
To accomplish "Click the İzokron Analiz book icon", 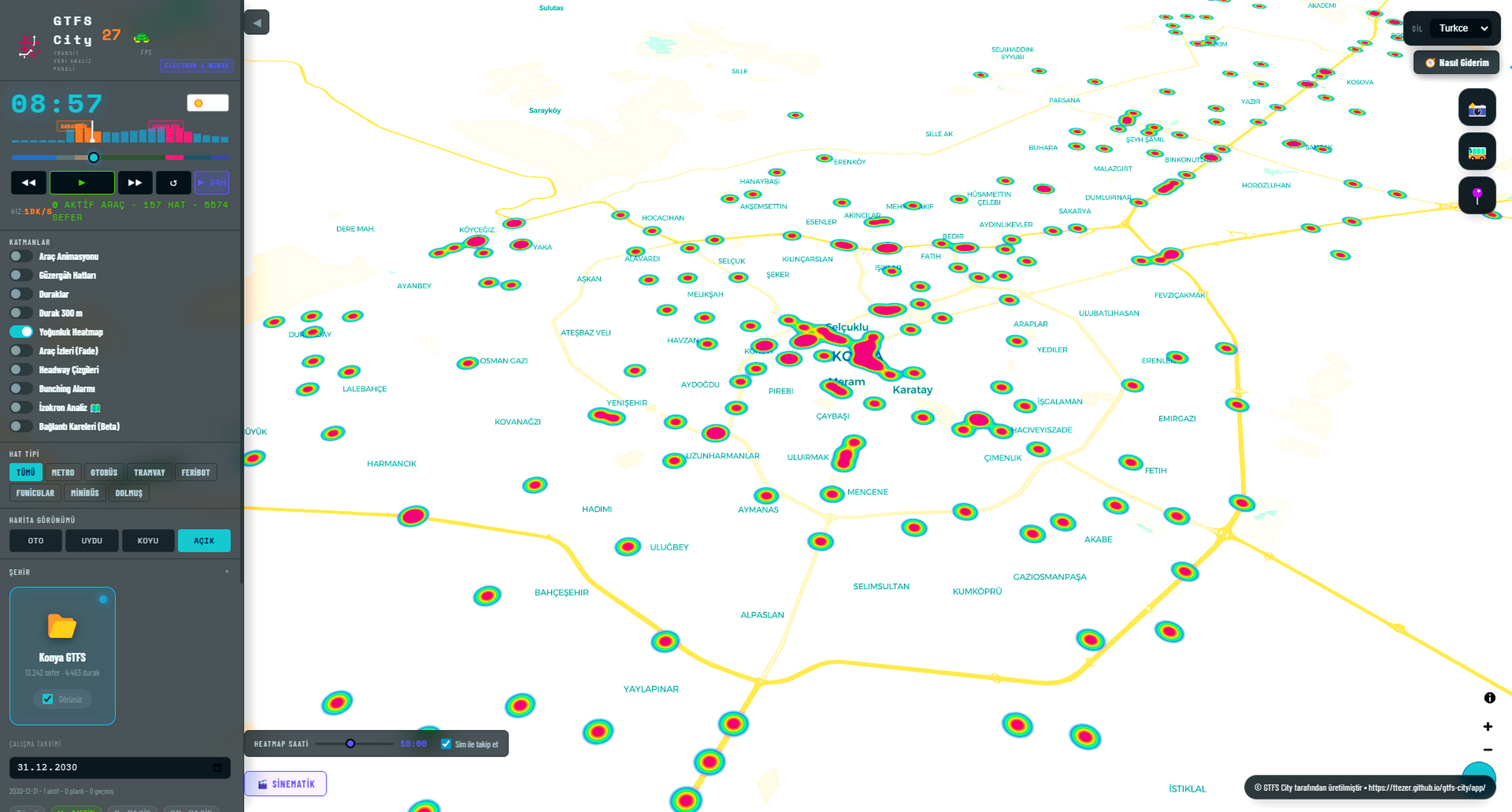I will tap(96, 408).
